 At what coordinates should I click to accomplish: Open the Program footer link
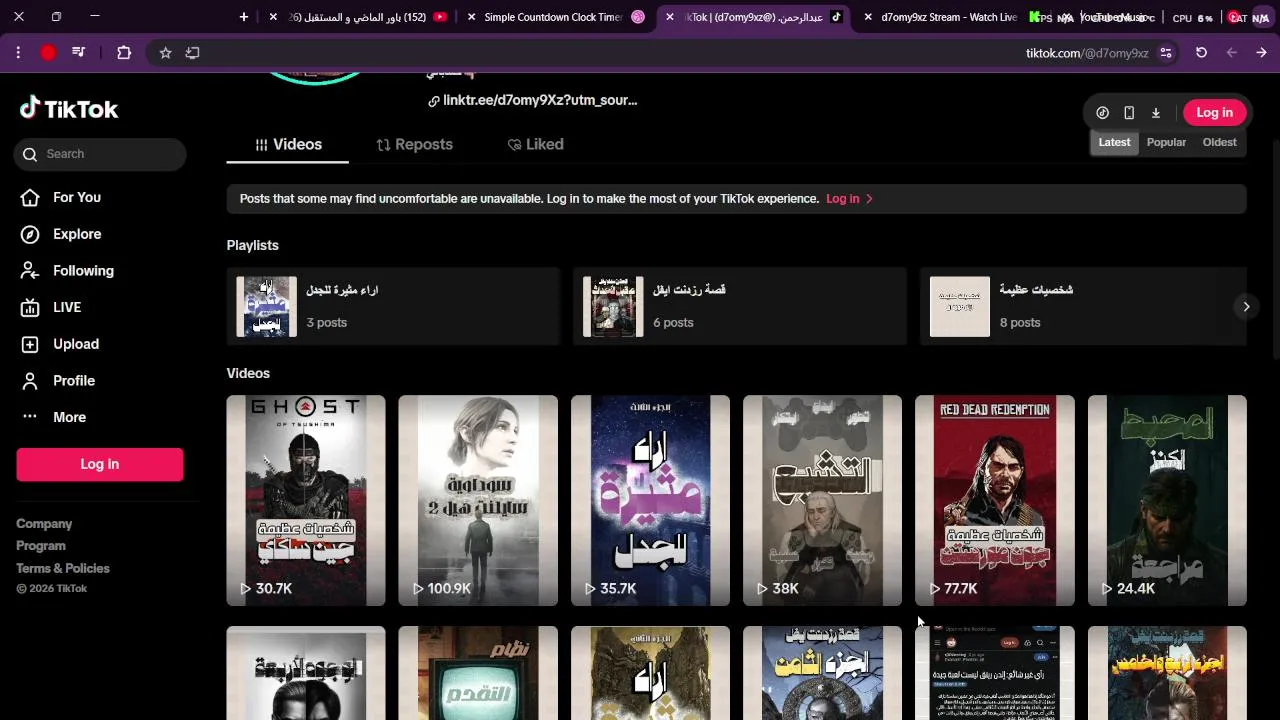click(x=41, y=546)
